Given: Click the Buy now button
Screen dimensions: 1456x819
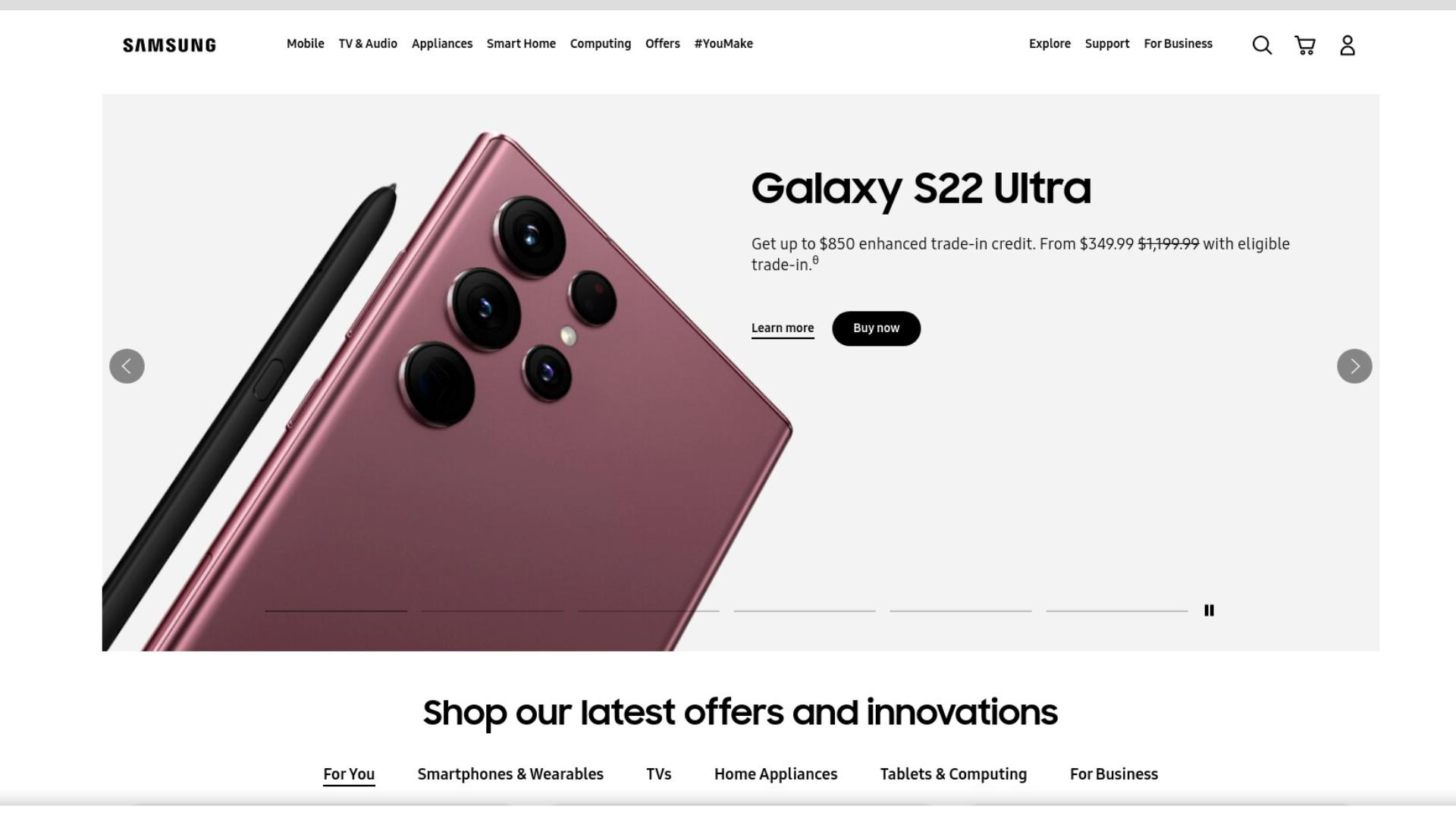Looking at the screenshot, I should point(877,328).
